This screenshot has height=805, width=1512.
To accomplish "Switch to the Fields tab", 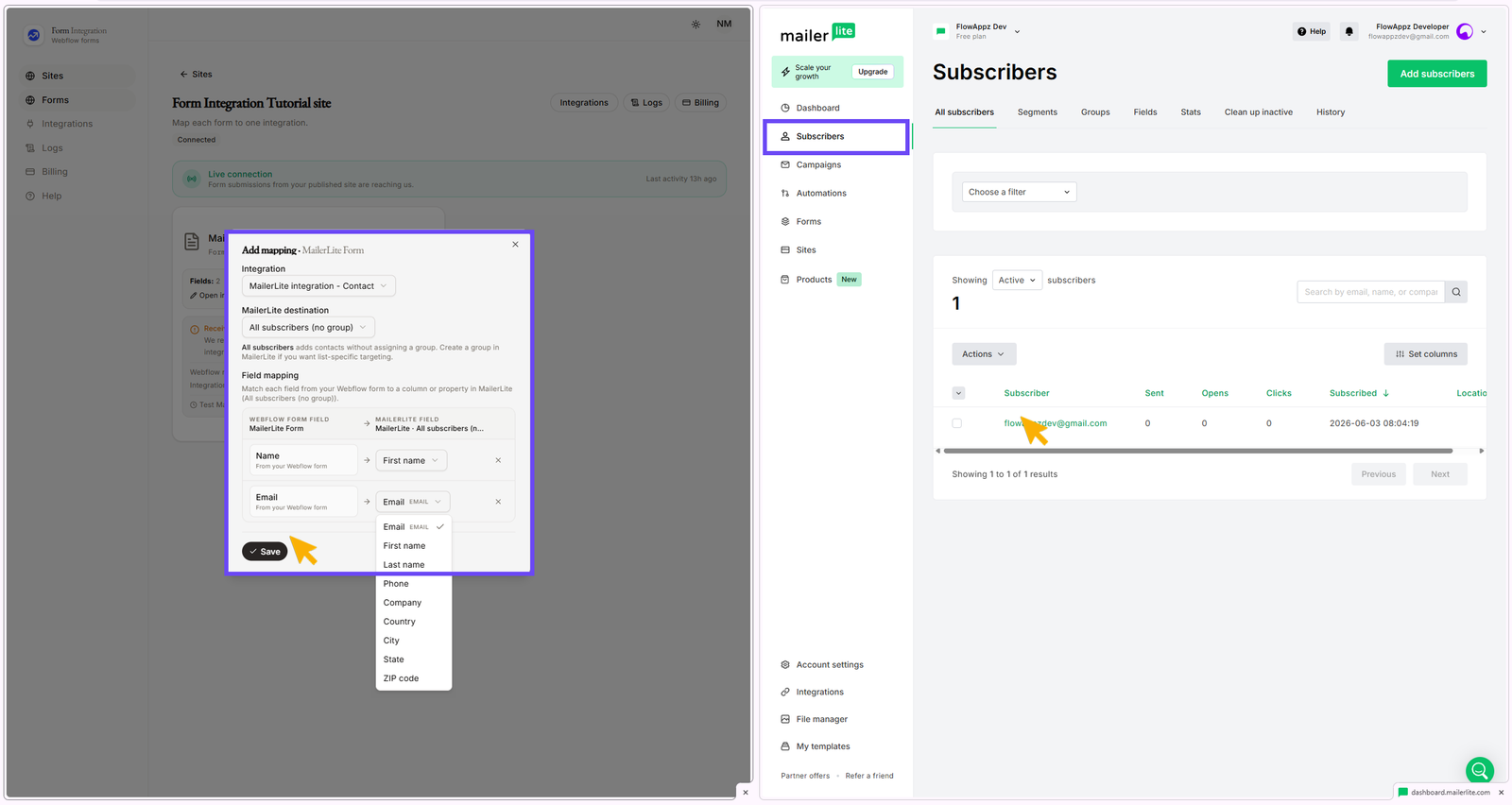I will (x=1144, y=112).
